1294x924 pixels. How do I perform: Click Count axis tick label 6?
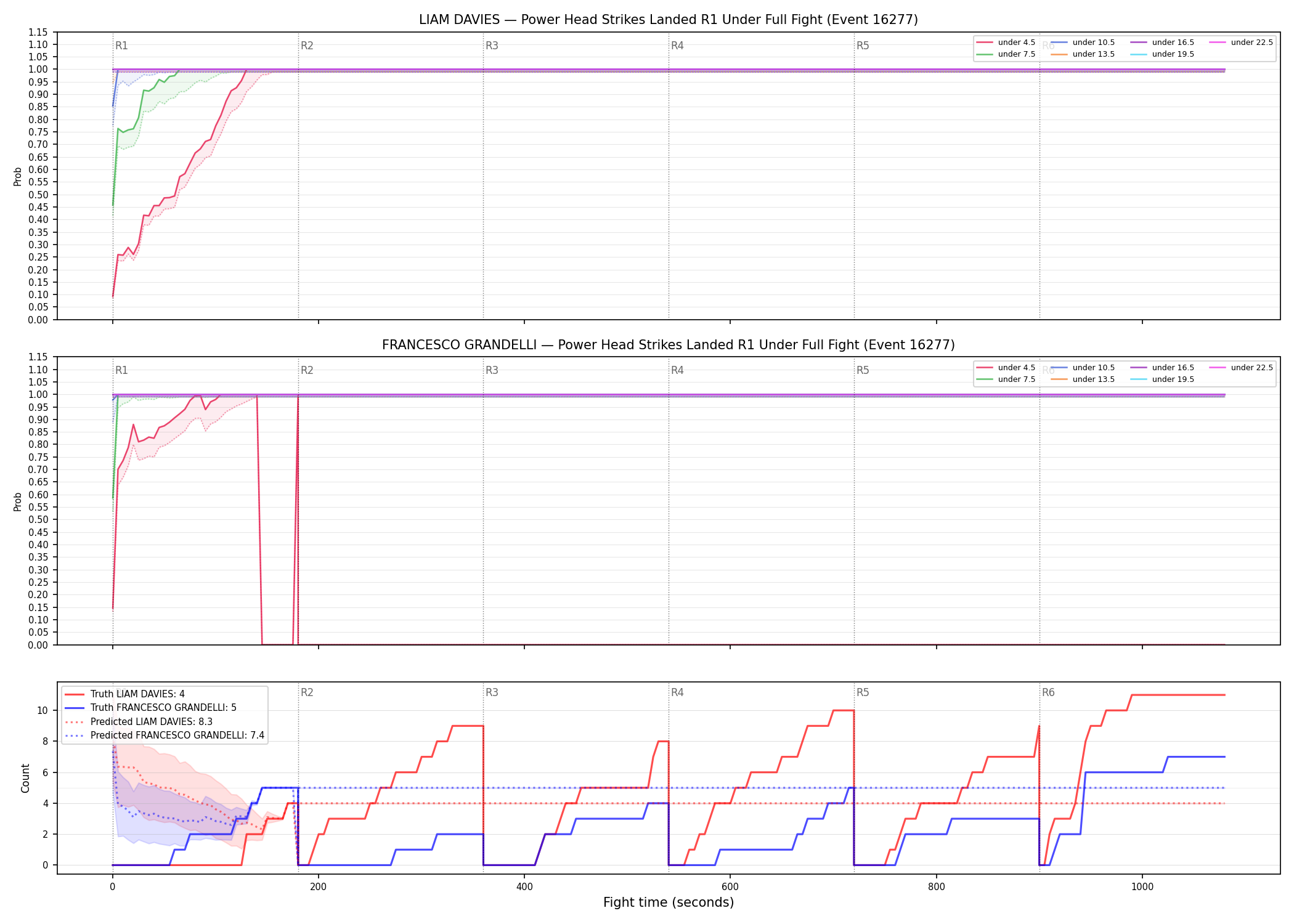pos(45,772)
